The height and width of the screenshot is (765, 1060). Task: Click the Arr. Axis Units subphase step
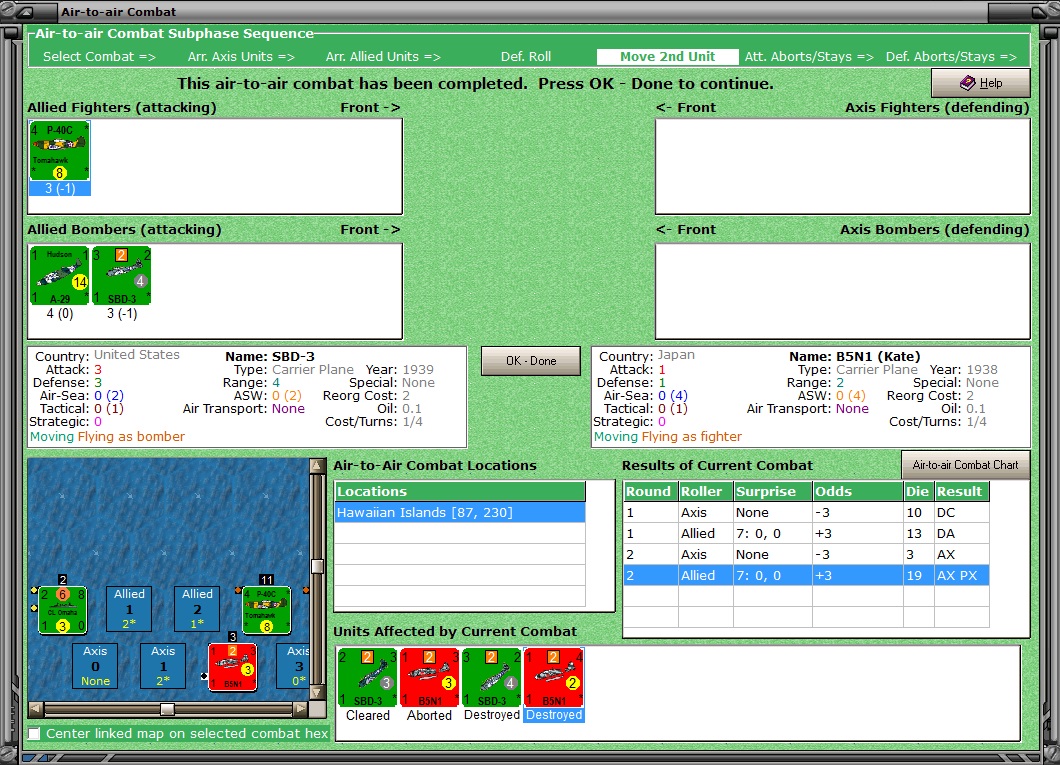coord(241,57)
